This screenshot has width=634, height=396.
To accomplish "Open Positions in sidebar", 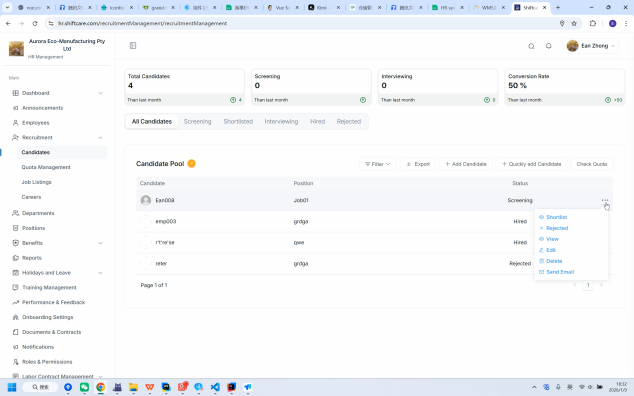I will click(34, 228).
